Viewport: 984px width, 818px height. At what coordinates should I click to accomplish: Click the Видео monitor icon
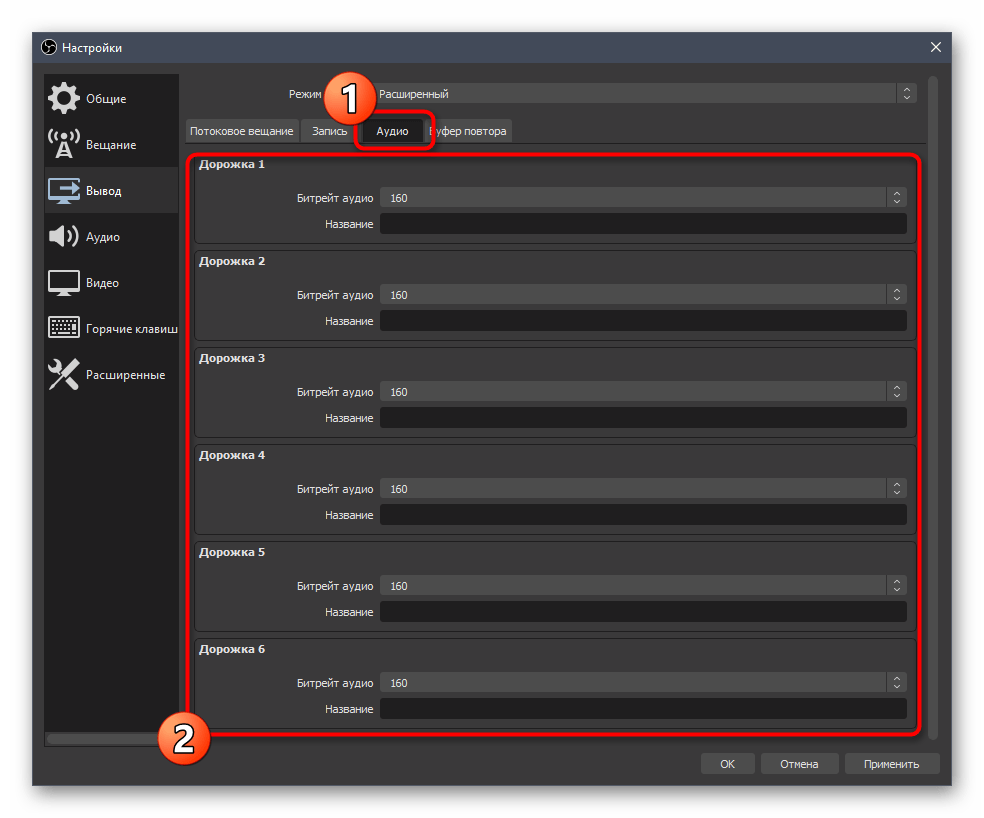pyautogui.click(x=64, y=283)
